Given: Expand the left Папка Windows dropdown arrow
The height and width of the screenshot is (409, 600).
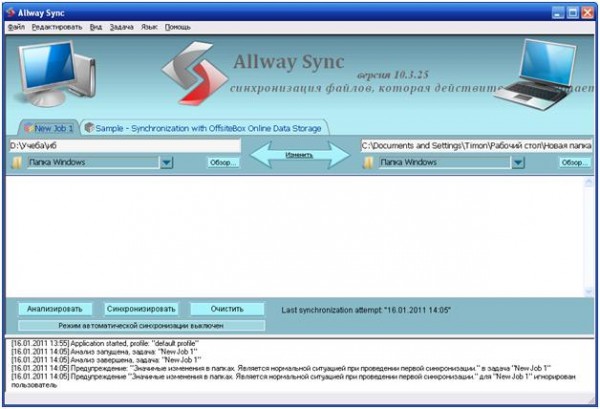Looking at the screenshot, I should [166, 163].
